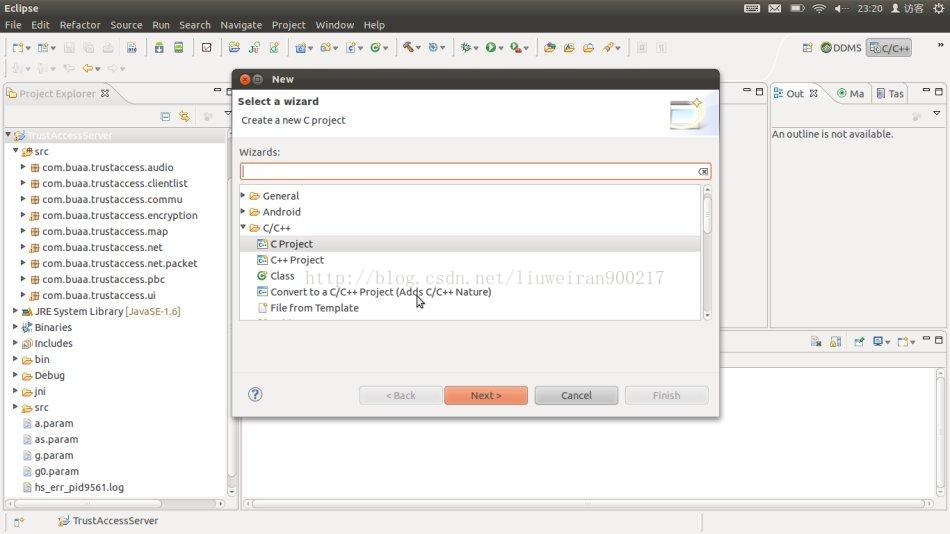950x534 pixels.
Task: Click the New C/C++ class icon
Action: pos(376,47)
